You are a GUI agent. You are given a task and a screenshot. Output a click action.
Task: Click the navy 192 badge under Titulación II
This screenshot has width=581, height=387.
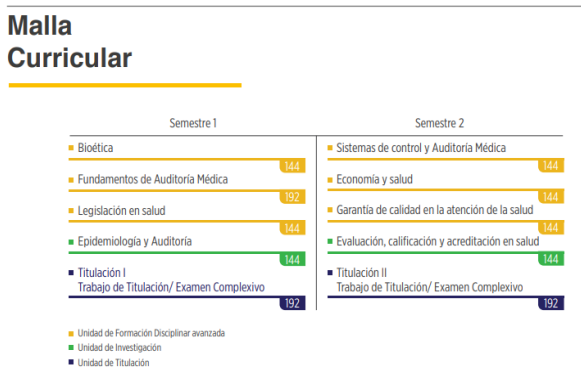tap(551, 303)
